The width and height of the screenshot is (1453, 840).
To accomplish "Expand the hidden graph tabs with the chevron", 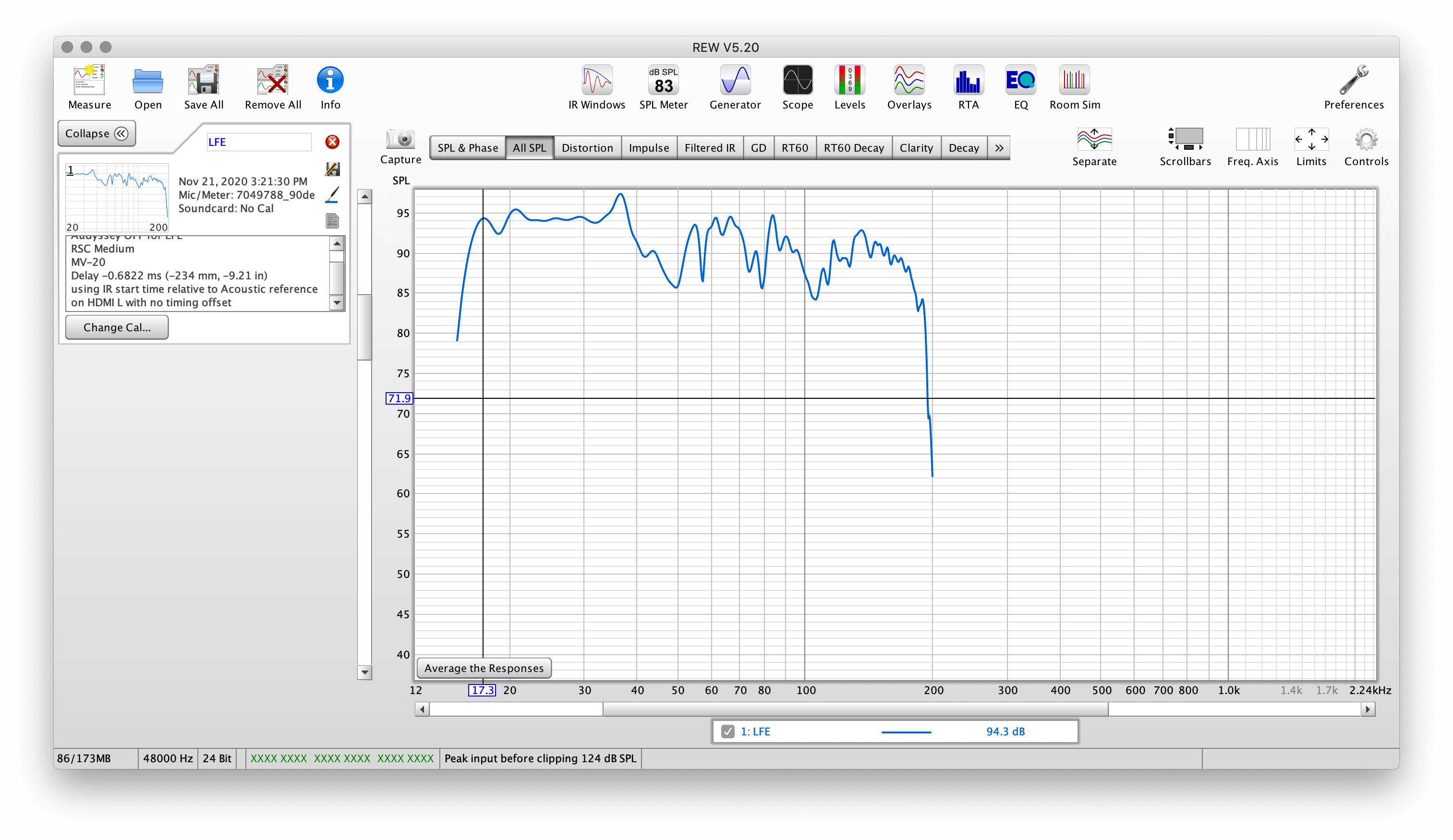I will pyautogui.click(x=999, y=148).
